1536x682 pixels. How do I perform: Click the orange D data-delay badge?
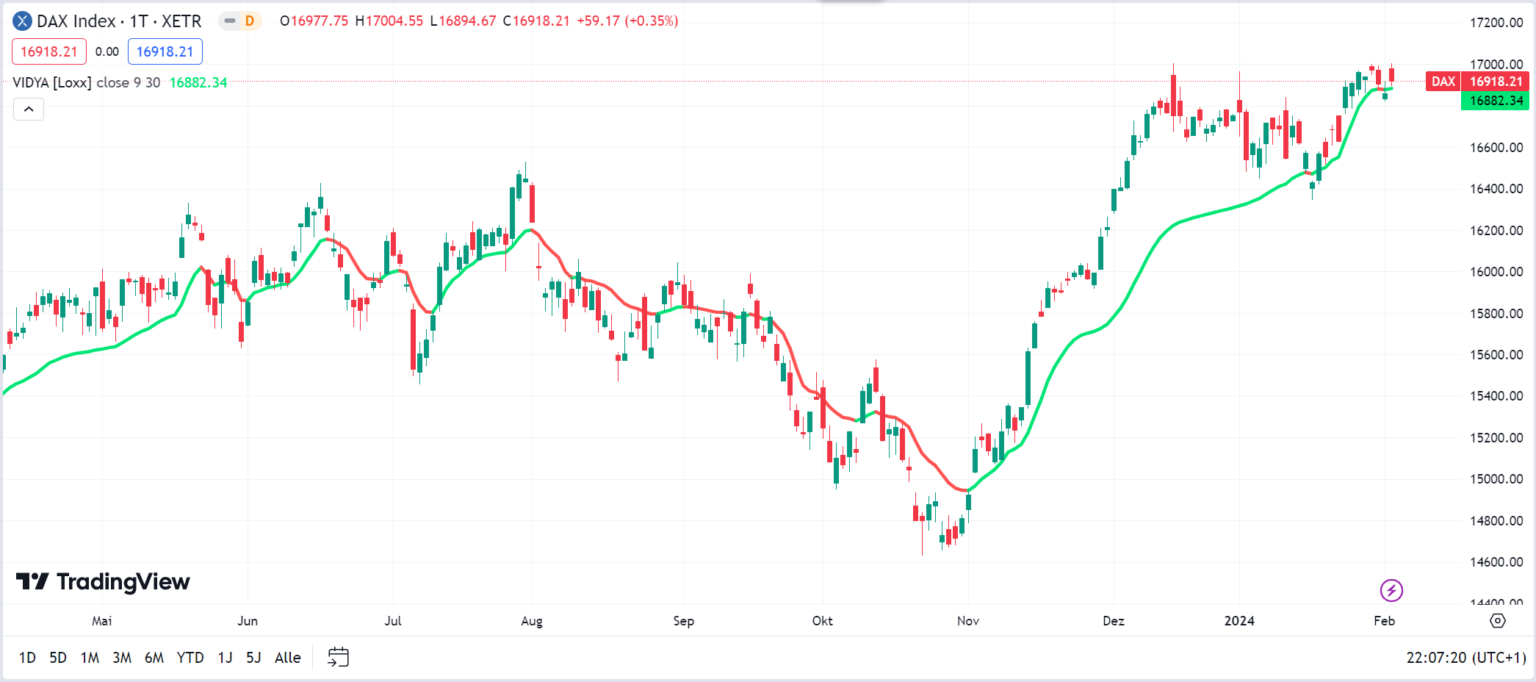coord(249,21)
